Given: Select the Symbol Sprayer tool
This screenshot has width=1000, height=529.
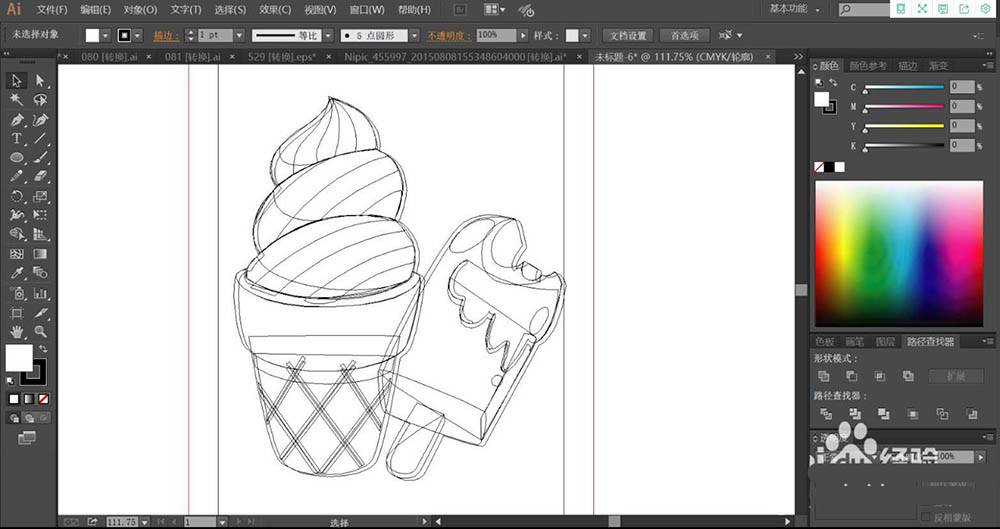Looking at the screenshot, I should click(x=17, y=294).
